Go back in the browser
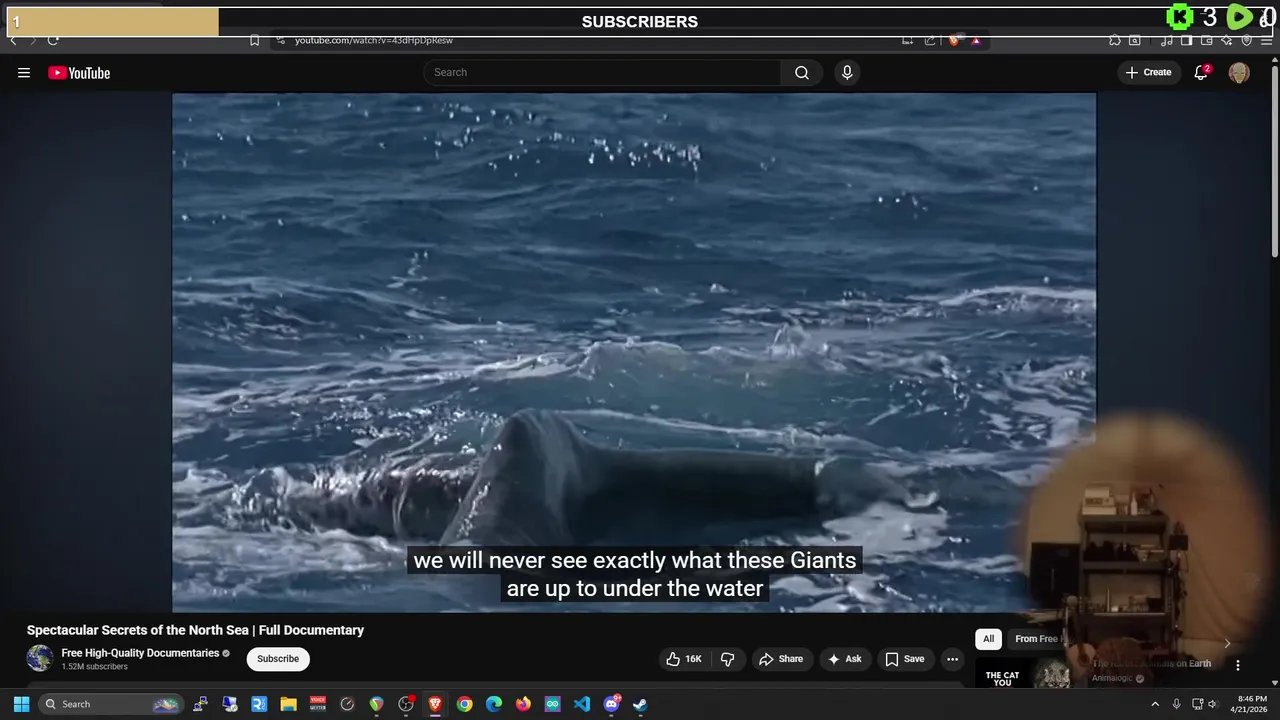The image size is (1280, 720). (13, 41)
